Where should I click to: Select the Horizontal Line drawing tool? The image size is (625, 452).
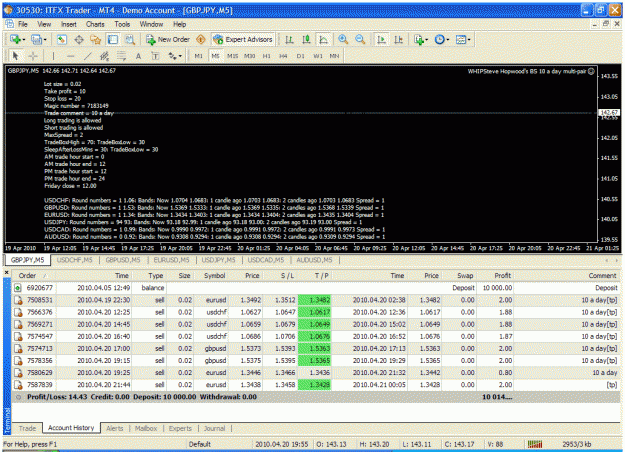(x=70, y=56)
